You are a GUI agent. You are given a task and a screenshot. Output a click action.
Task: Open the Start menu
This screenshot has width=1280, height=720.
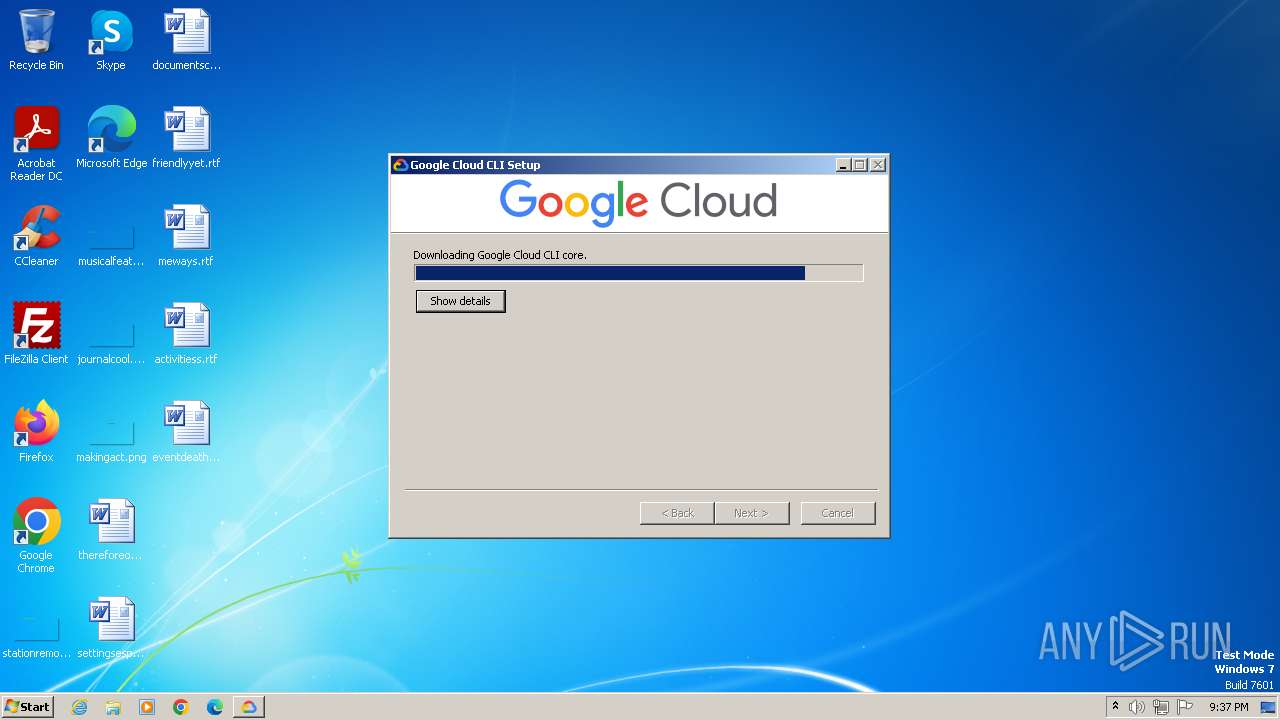click(27, 707)
